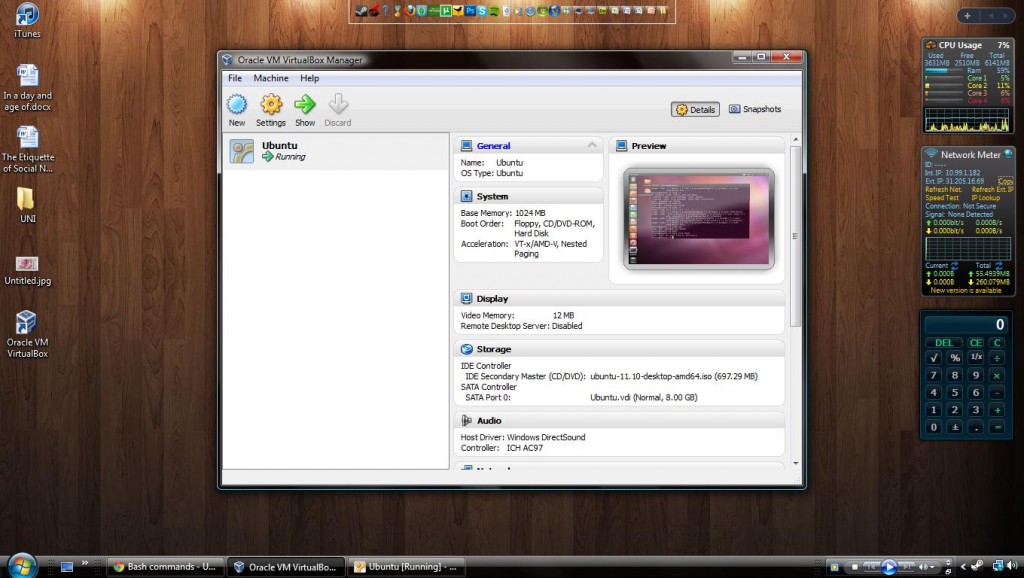Open the Help menu
This screenshot has height=578, width=1024.
coord(310,78)
